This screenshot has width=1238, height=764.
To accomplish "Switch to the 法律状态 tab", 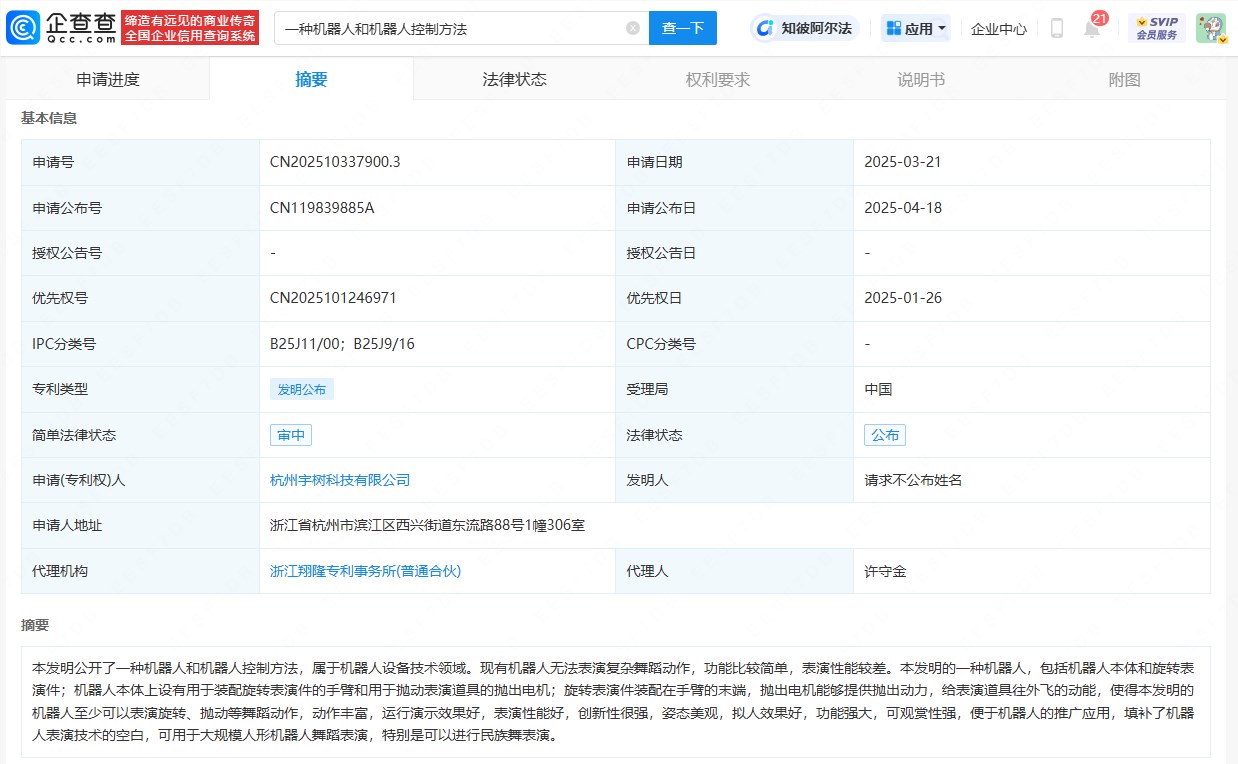I will 513,78.
